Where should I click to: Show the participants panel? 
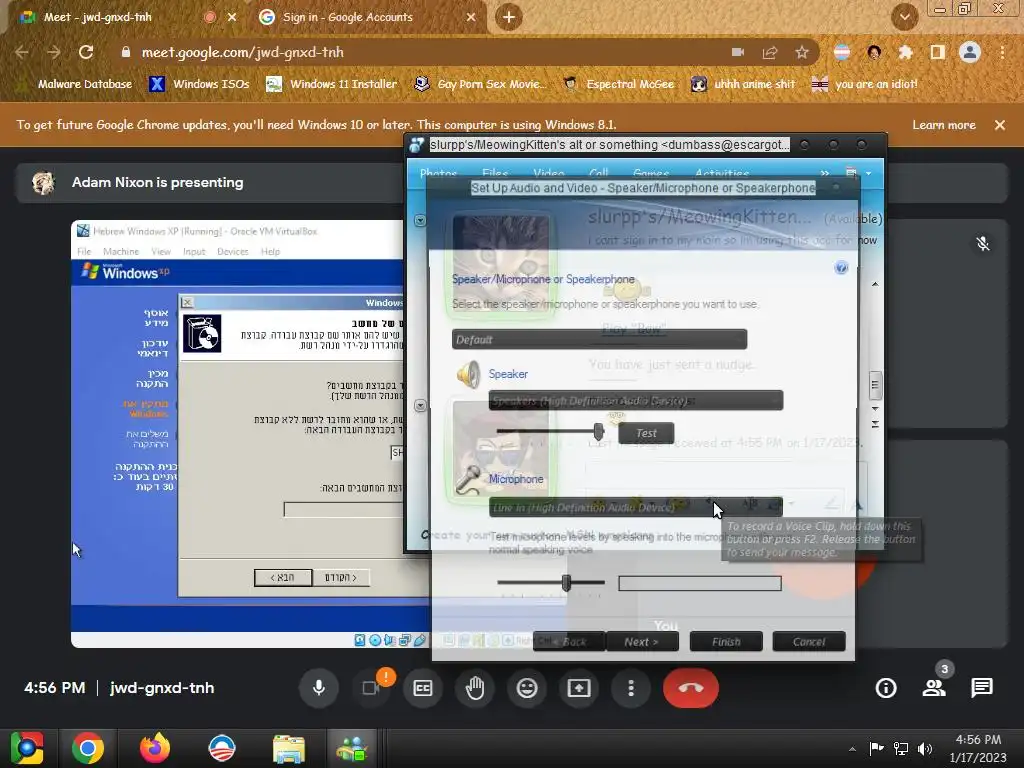(x=934, y=688)
